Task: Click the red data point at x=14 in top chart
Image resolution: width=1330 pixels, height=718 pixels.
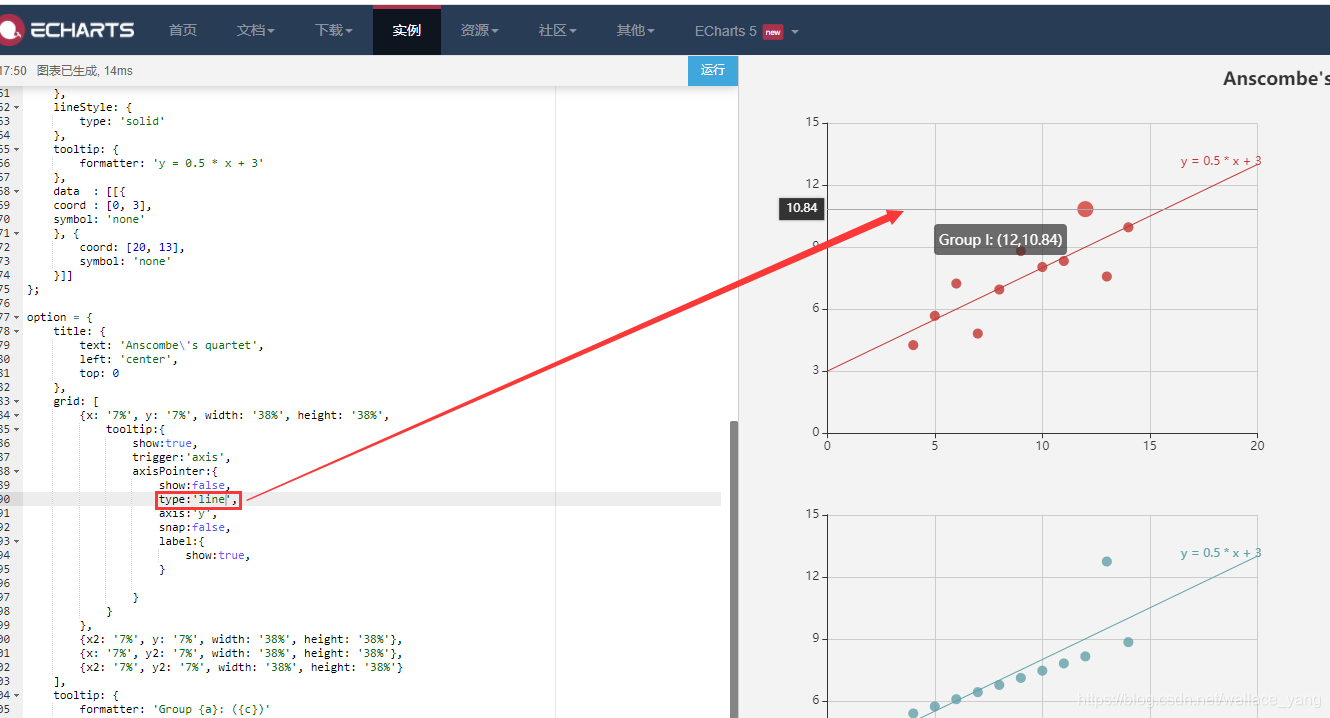Action: (1128, 227)
